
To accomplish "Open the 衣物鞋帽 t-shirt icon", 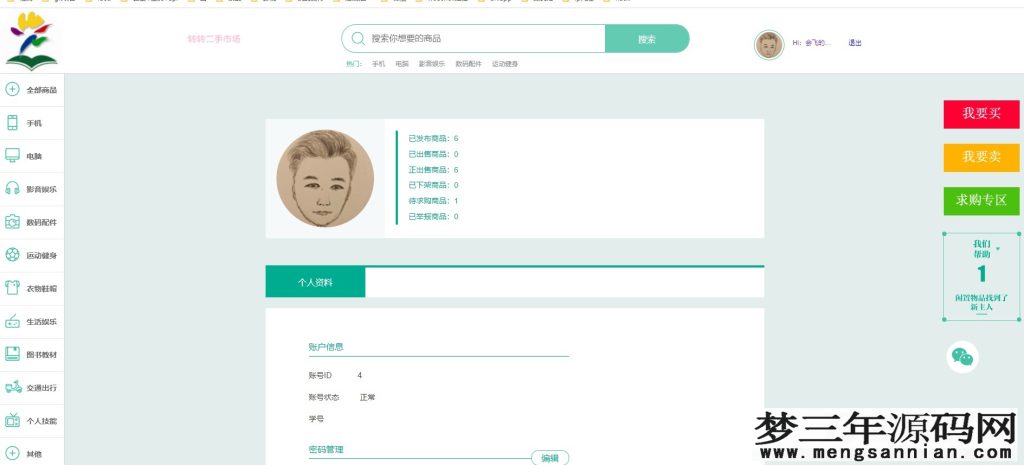I will pos(12,288).
